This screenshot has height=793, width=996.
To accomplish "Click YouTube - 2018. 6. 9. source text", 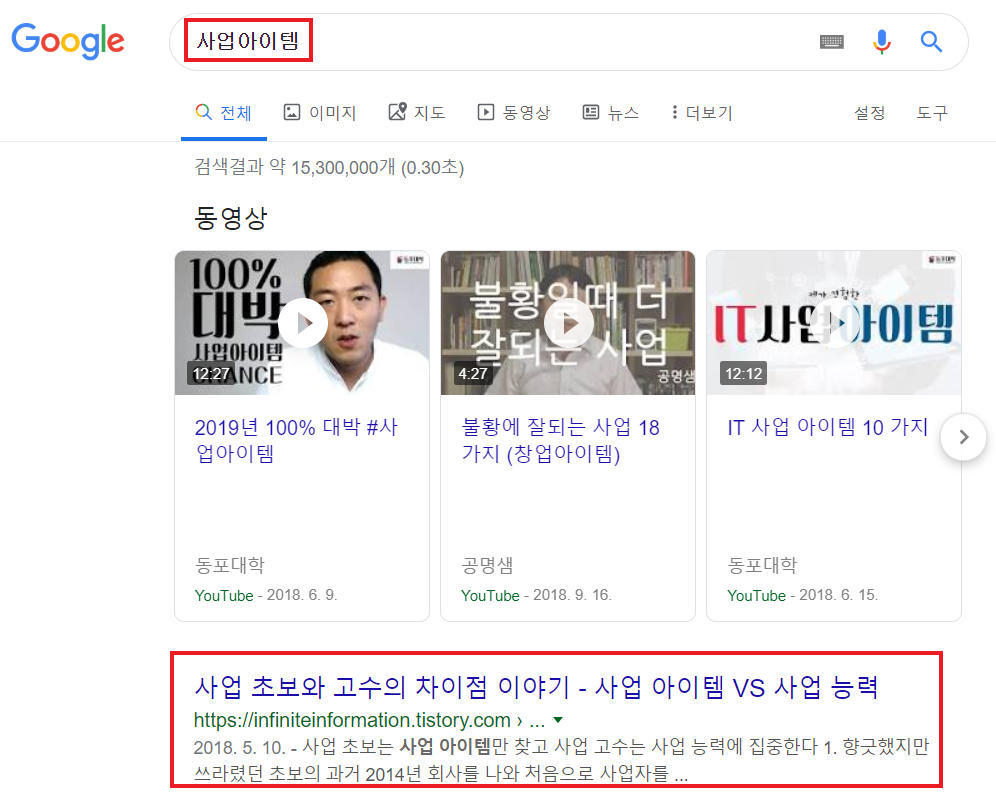I will pyautogui.click(x=266, y=595).
